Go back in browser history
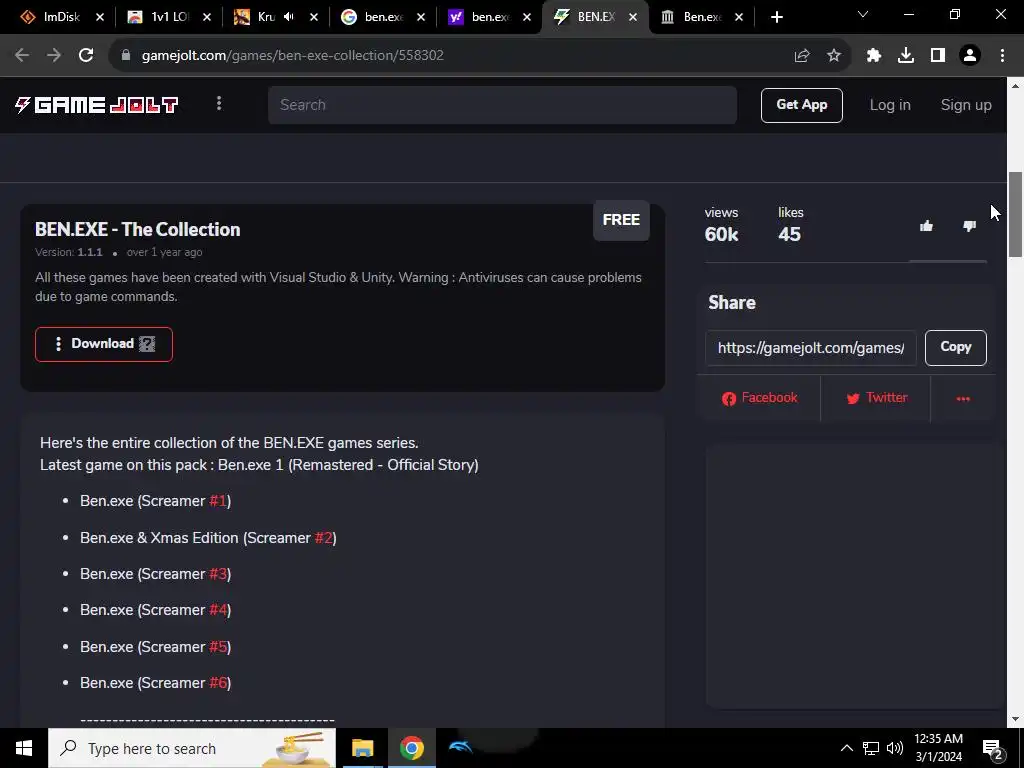The height and width of the screenshot is (768, 1024). 22,56
